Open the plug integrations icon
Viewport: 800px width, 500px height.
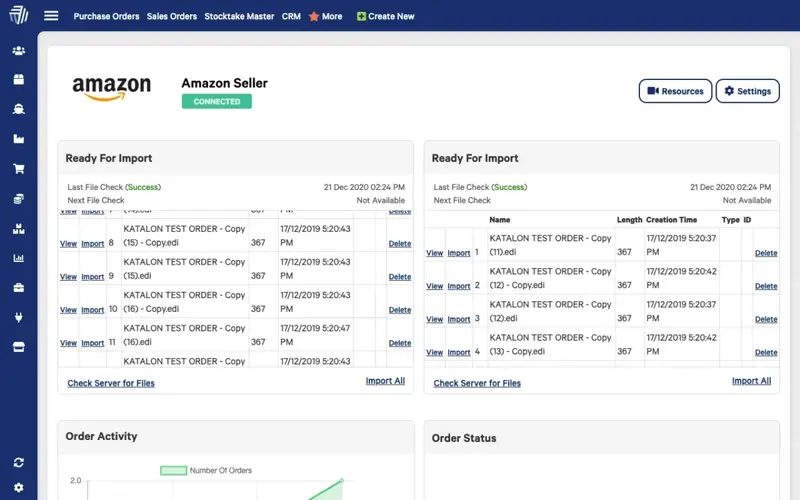pos(18,318)
